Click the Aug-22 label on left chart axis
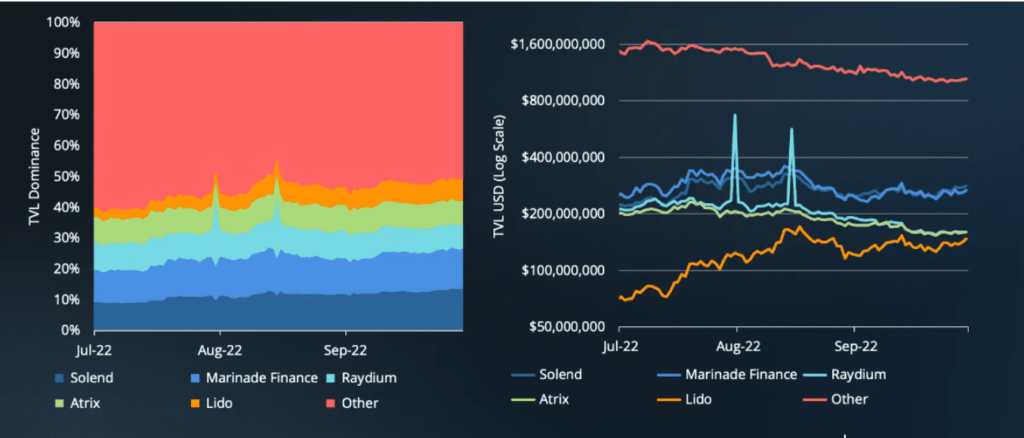The height and width of the screenshot is (438, 1024). click(x=219, y=350)
